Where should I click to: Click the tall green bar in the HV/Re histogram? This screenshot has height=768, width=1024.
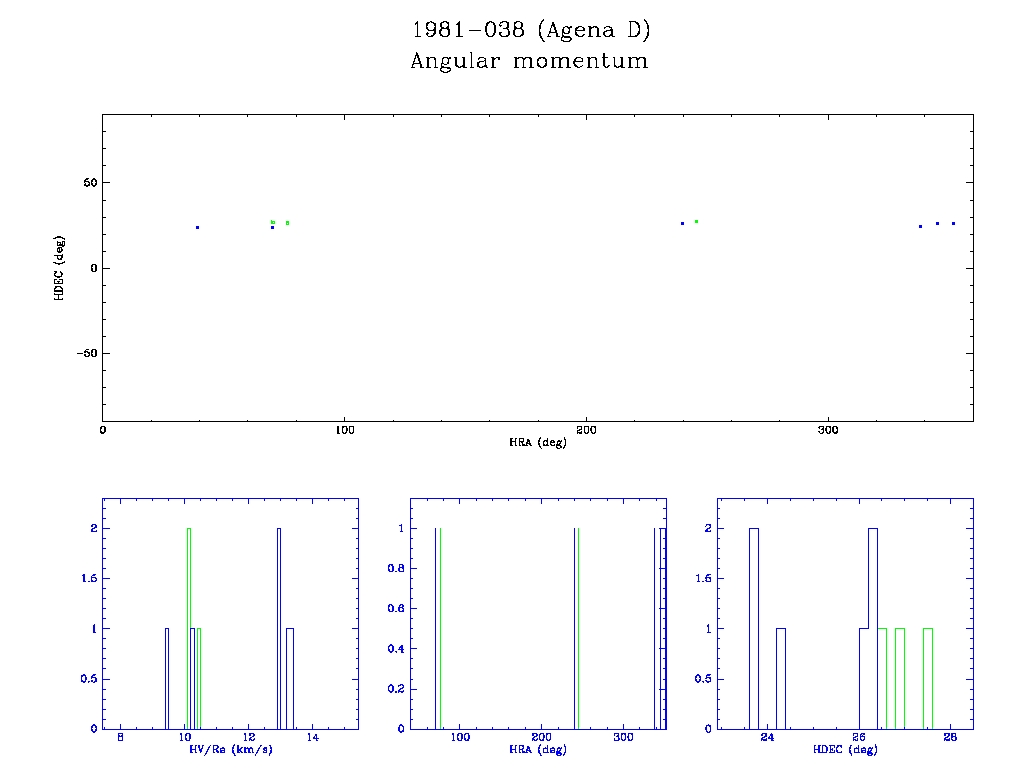189,628
